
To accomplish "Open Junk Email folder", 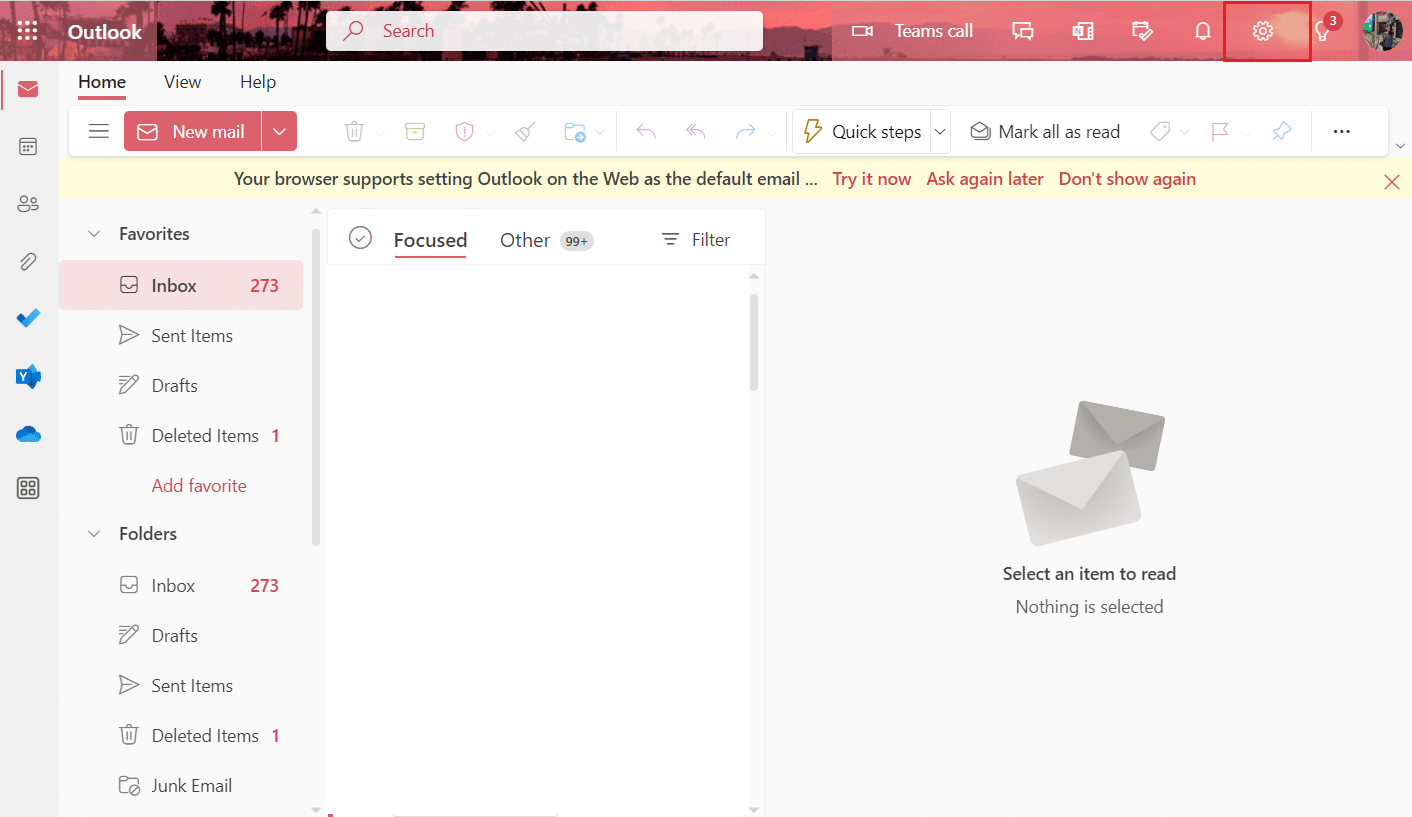I will click(x=181, y=785).
